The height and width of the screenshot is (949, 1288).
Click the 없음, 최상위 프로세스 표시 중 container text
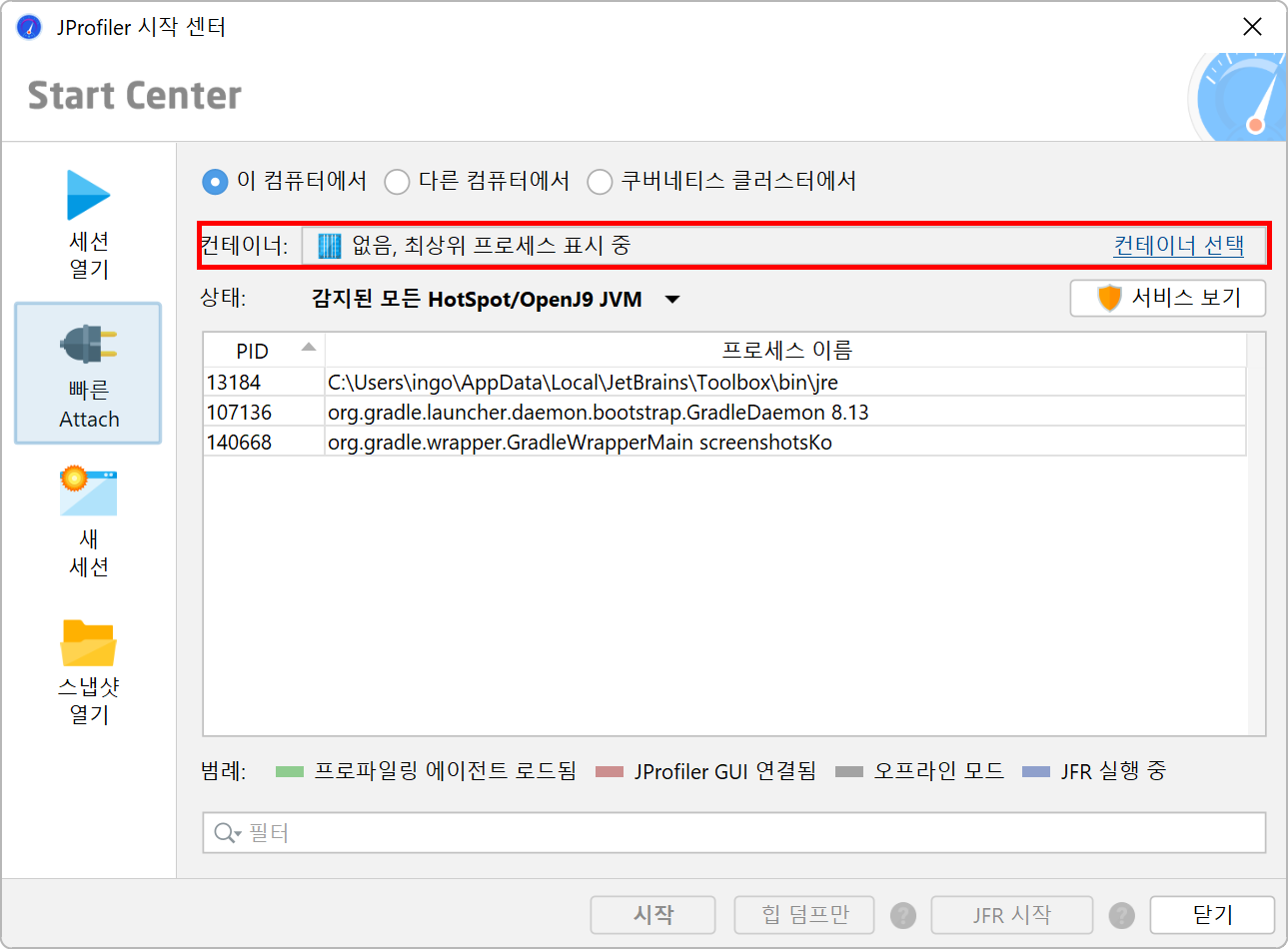point(492,246)
